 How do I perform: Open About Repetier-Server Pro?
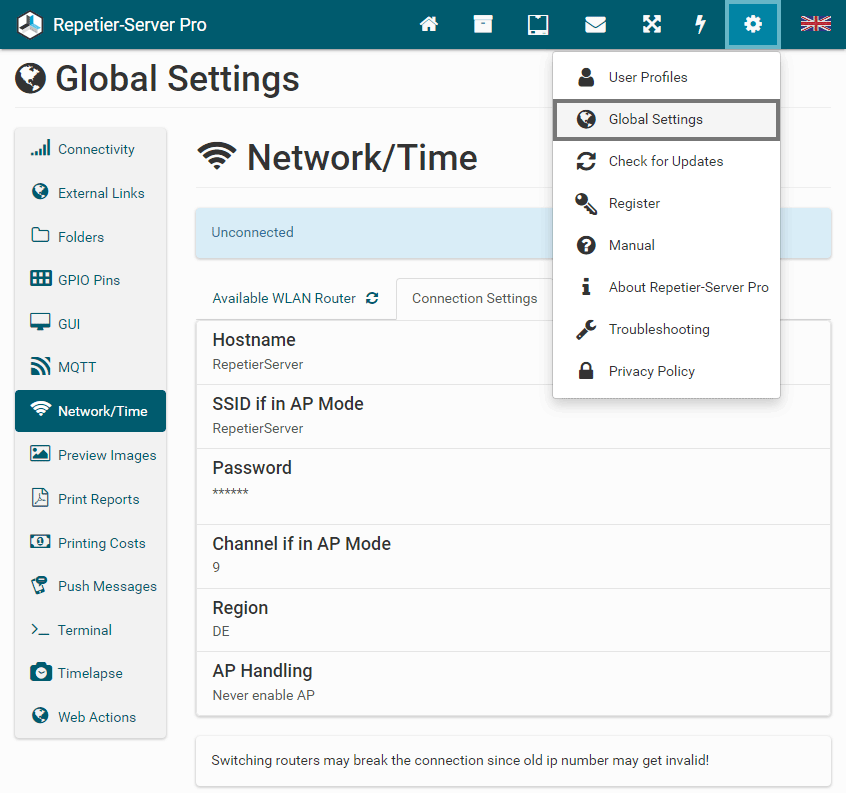pos(666,287)
